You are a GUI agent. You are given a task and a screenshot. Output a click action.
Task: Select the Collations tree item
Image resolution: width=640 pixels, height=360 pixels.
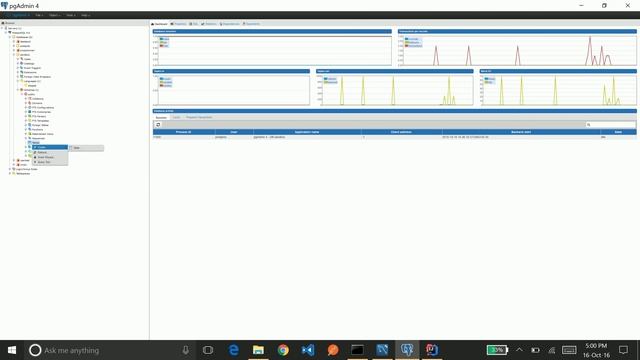click(x=38, y=99)
